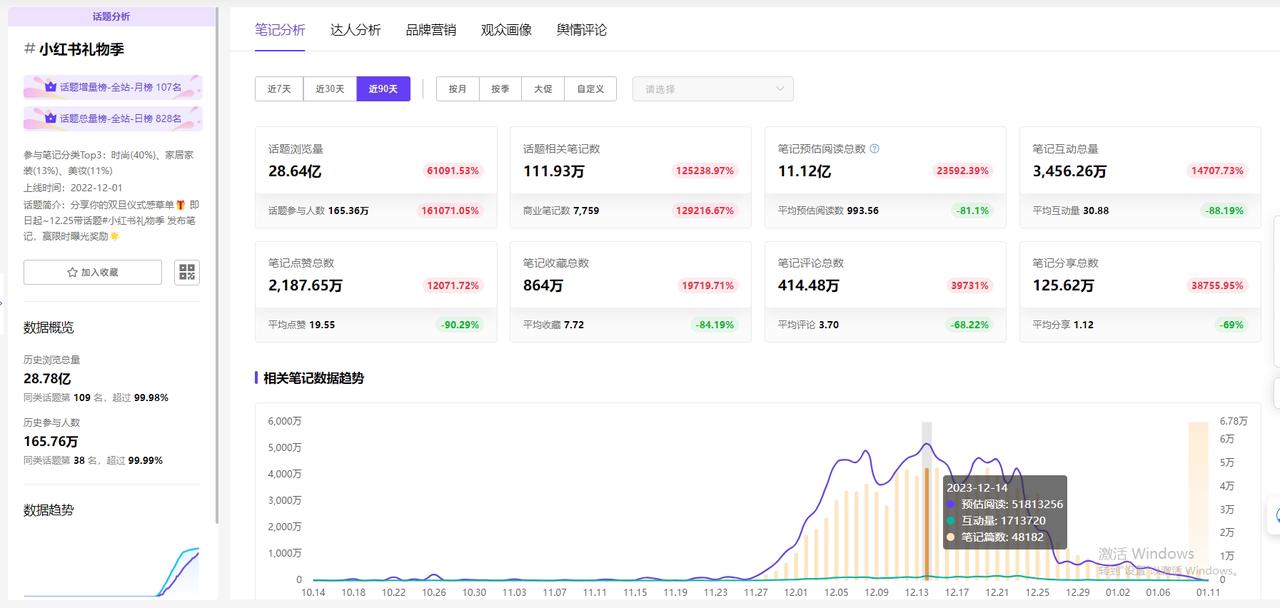Switch to 笔记分析 tab
Screen dimensions: 1280x608
[x=280, y=30]
